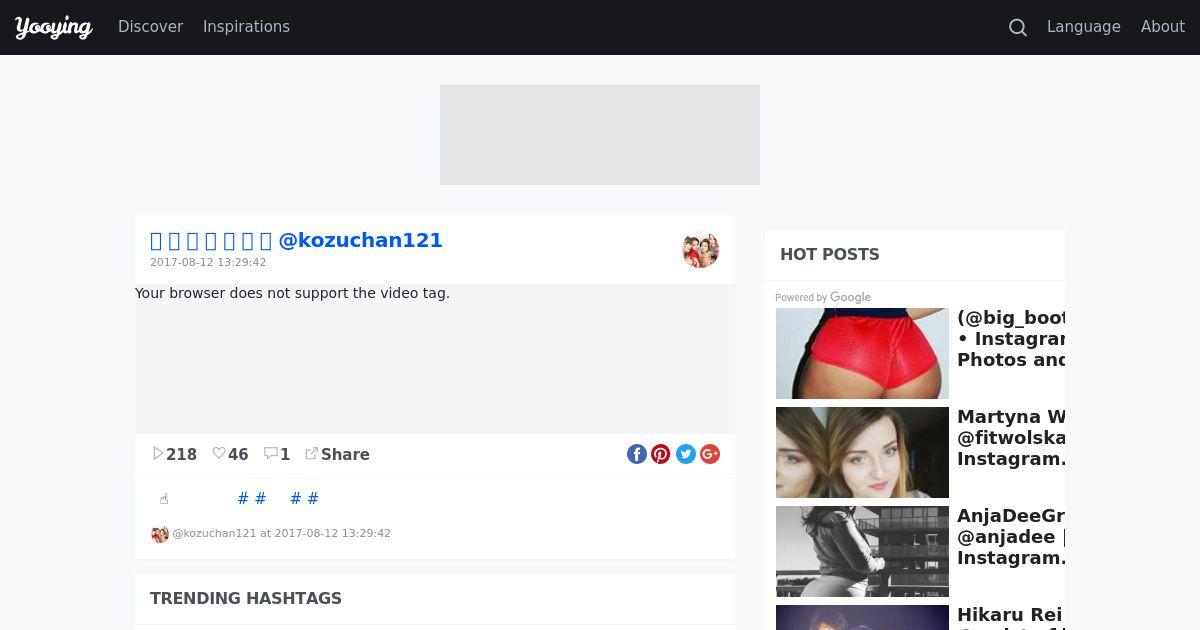Click the video player area

(435, 359)
